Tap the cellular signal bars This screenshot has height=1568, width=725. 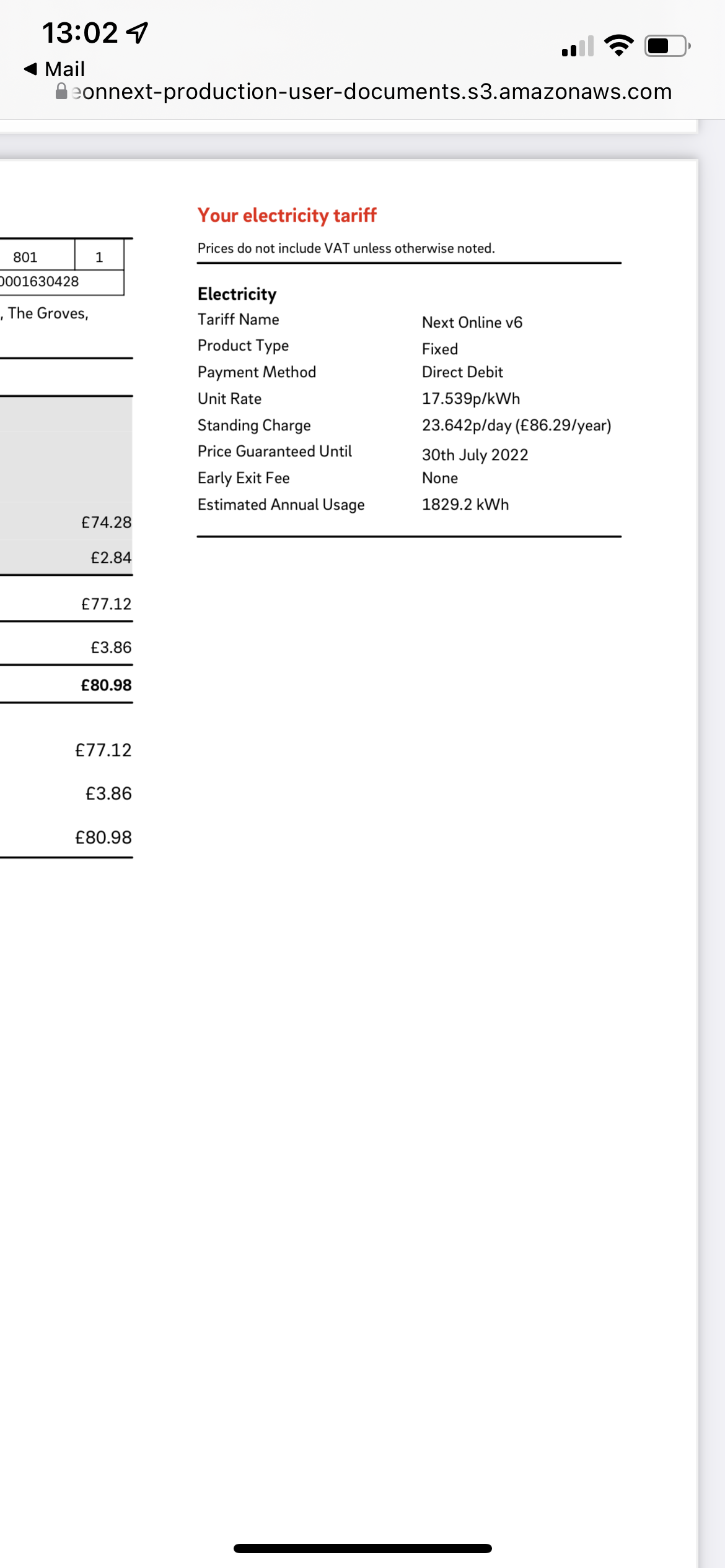(578, 46)
